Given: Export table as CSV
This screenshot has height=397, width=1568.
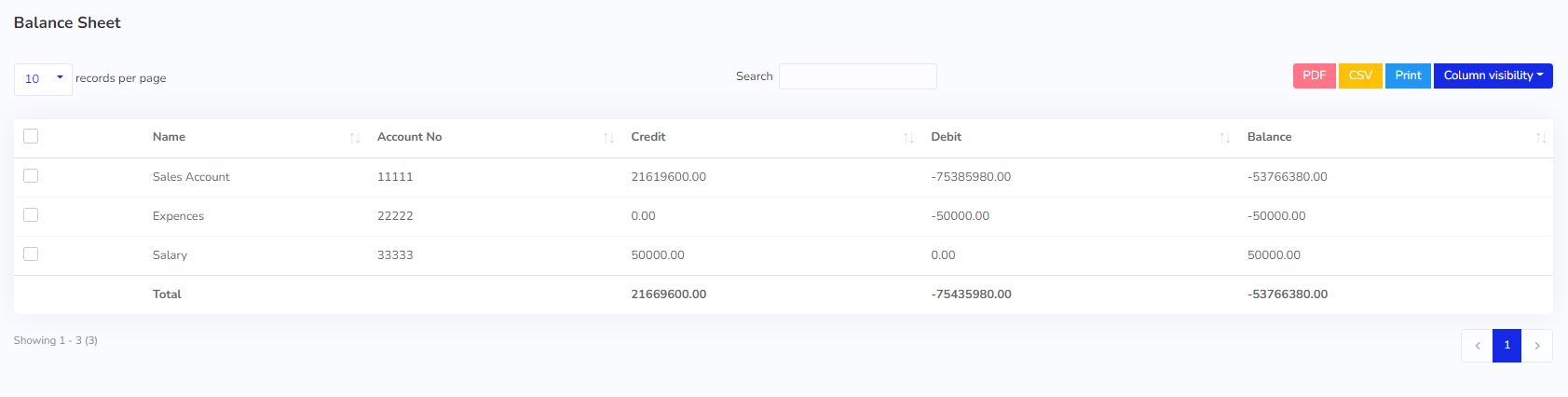Looking at the screenshot, I should (1360, 75).
